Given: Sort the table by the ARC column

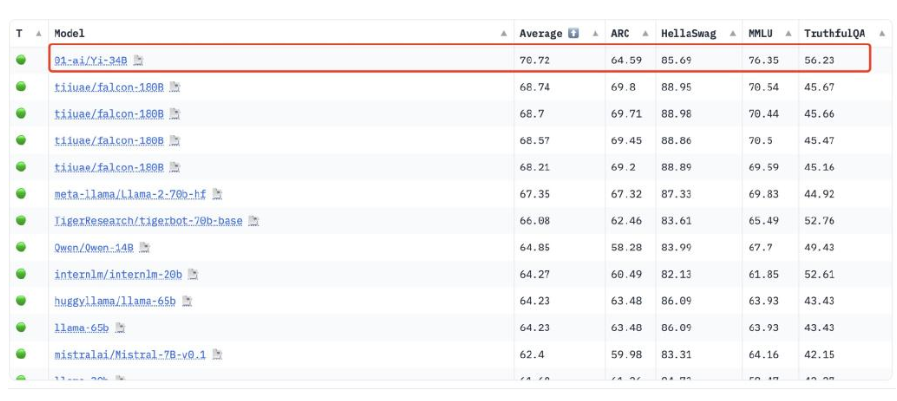Looking at the screenshot, I should tap(643, 34).
